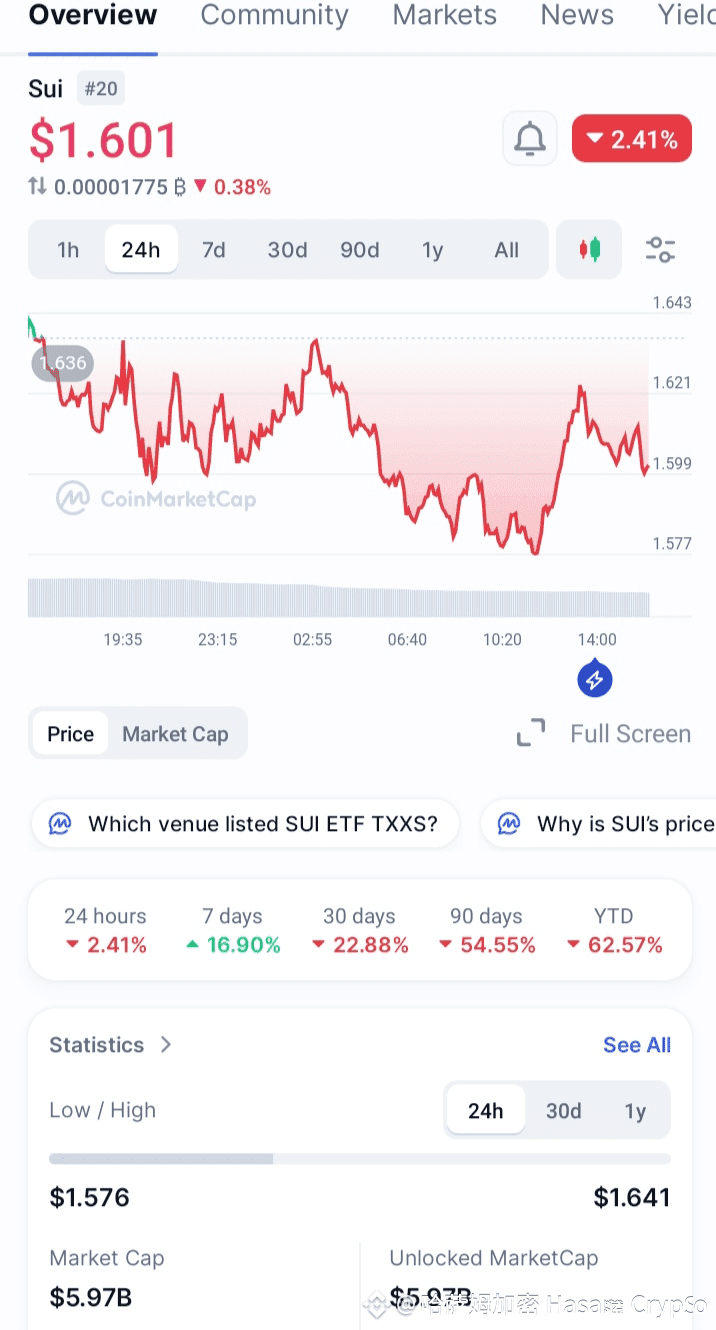716x1330 pixels.
Task: Switch chart to Market Cap
Action: point(175,734)
